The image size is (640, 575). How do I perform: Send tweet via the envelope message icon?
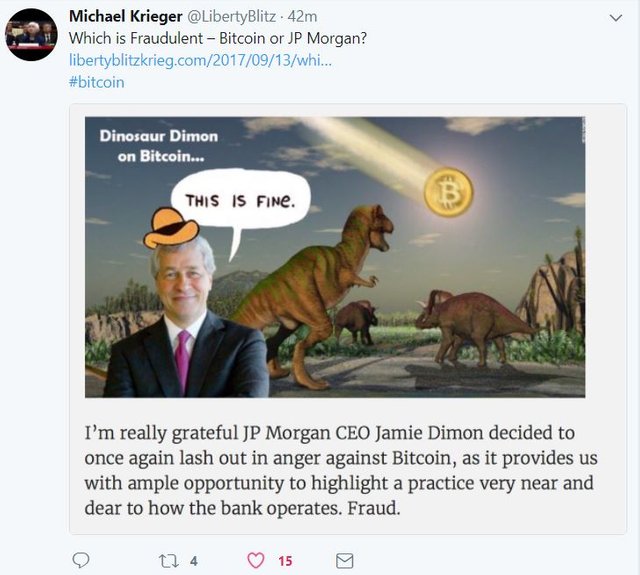pyautogui.click(x=344, y=561)
